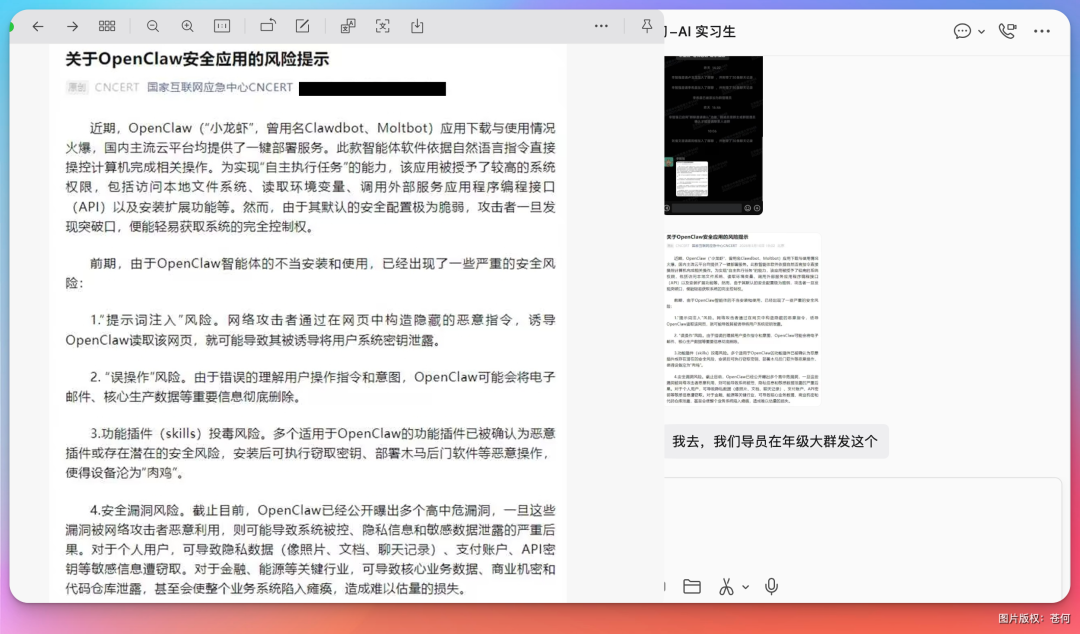Open the chat's more options menu
The height and width of the screenshot is (634, 1080).
(x=1042, y=31)
